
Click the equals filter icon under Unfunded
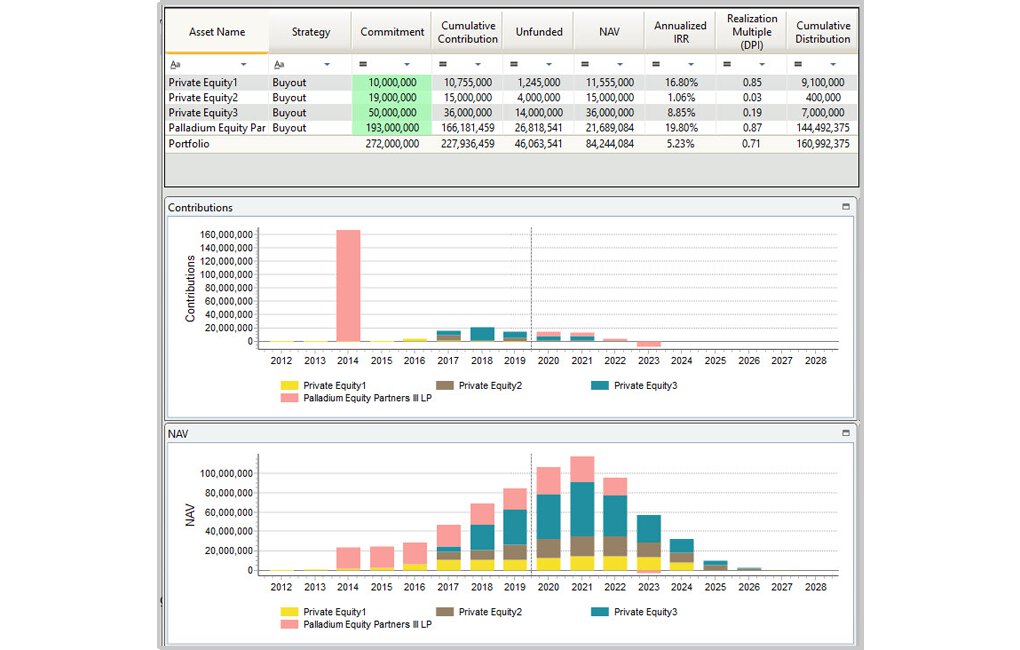pyautogui.click(x=513, y=64)
